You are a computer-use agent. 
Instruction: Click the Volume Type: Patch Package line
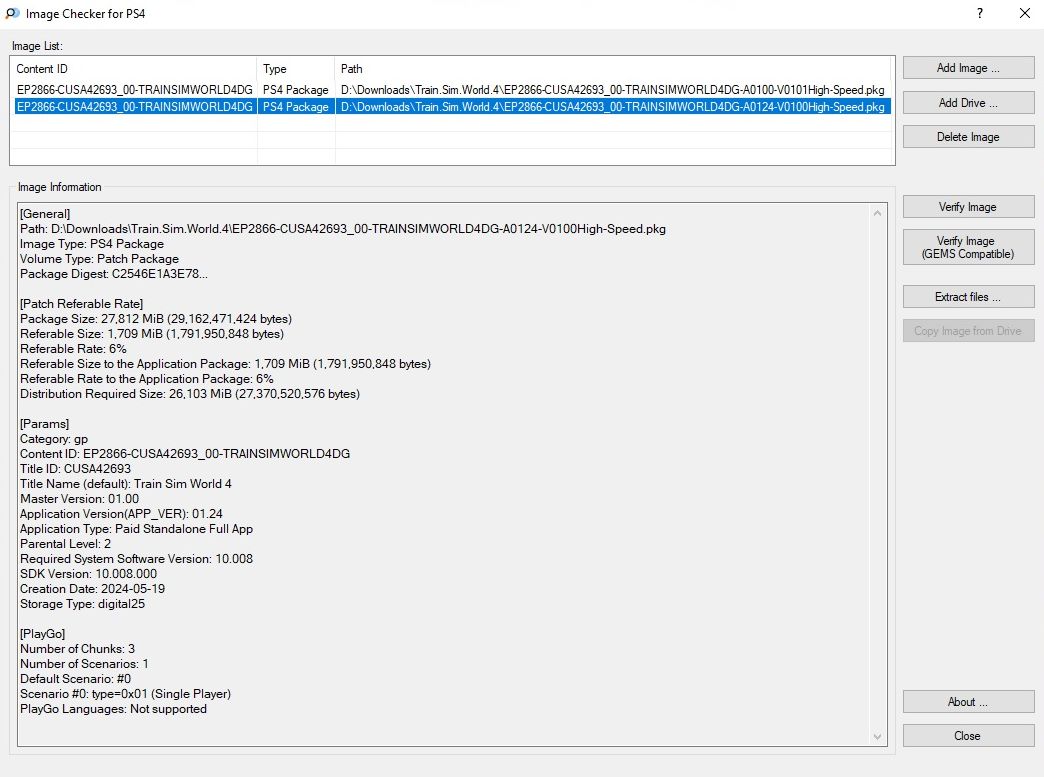pyautogui.click(x=99, y=258)
